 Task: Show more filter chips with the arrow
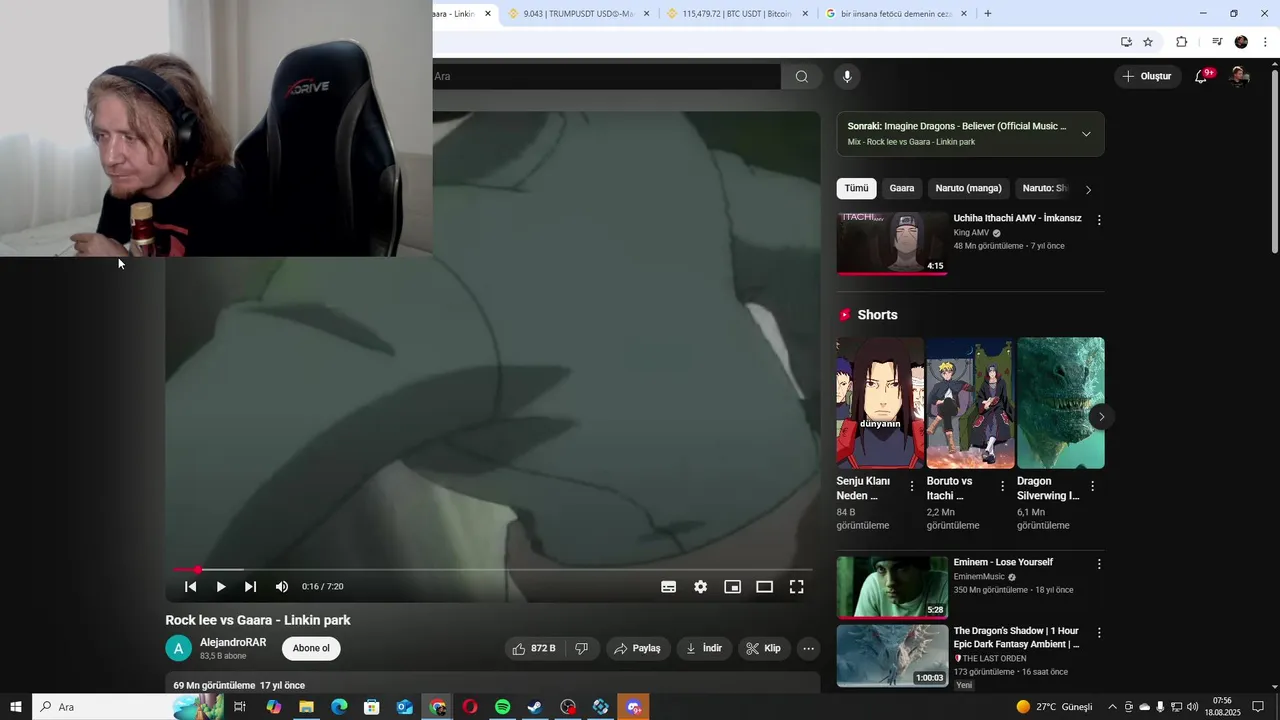tap(1088, 189)
